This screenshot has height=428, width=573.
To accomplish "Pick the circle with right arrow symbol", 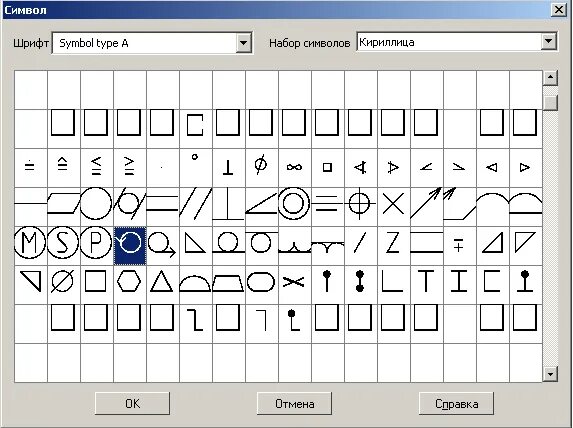I will click(163, 244).
